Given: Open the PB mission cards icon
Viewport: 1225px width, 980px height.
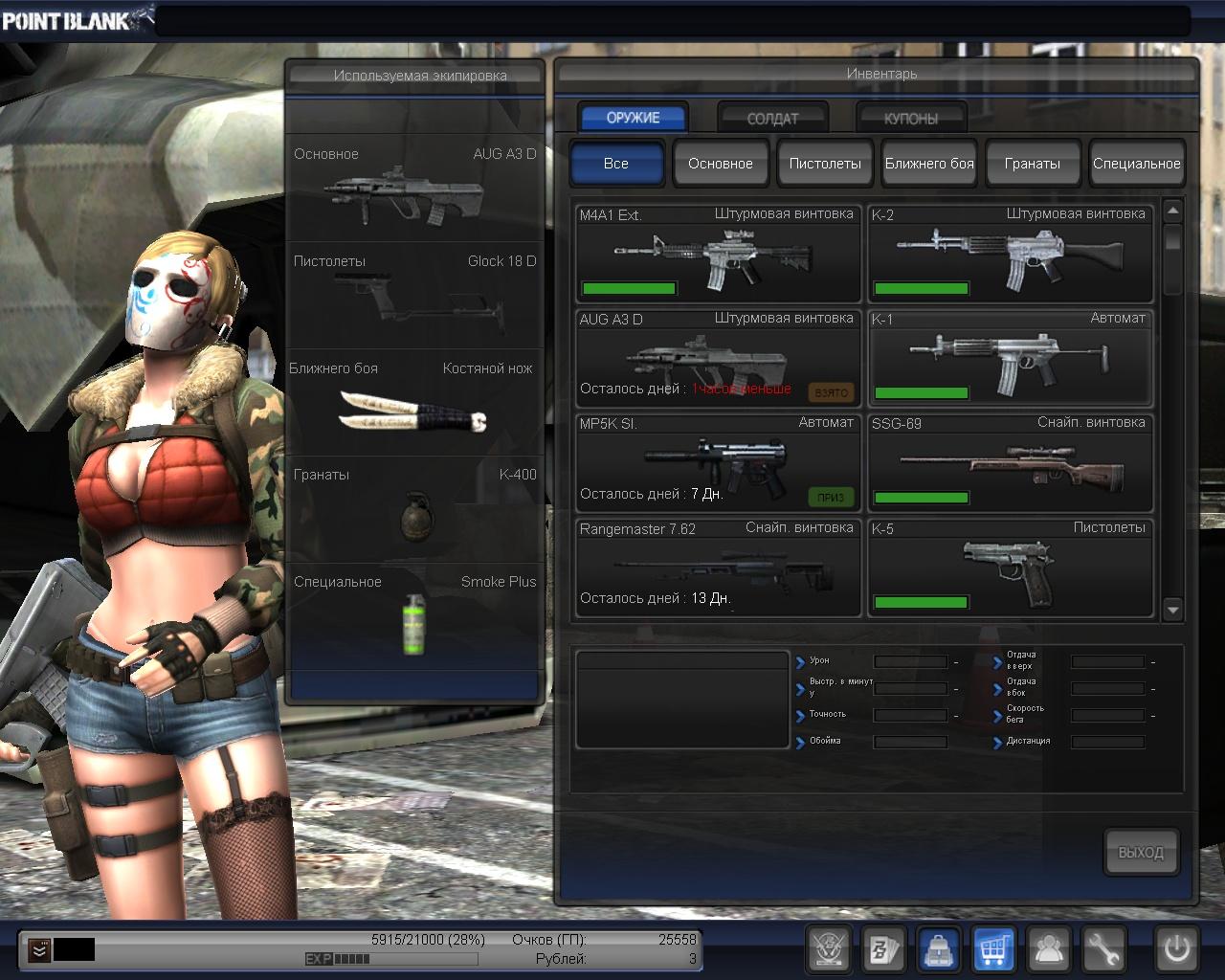Looking at the screenshot, I should [x=884, y=949].
